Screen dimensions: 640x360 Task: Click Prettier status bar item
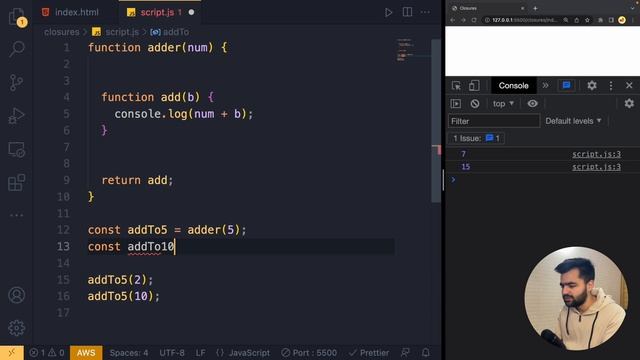[x=369, y=353]
